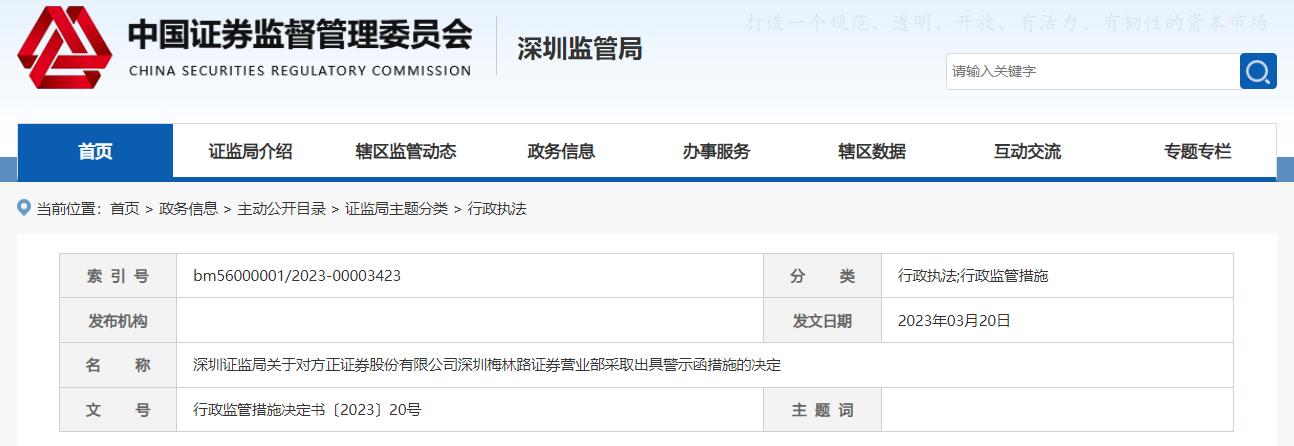Click the location pin icon in breadcrumb
Viewport: 1294px width, 446px height.
(24, 208)
